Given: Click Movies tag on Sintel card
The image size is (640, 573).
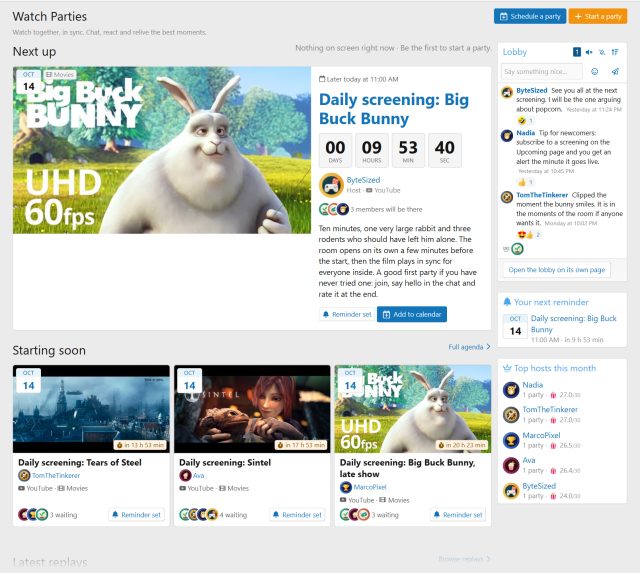Looking at the screenshot, I should click(x=234, y=488).
